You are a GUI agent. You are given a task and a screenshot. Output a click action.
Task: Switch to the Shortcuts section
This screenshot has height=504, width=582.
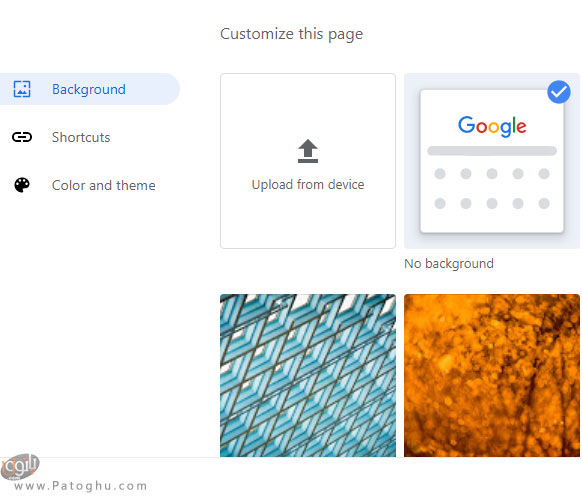81,137
